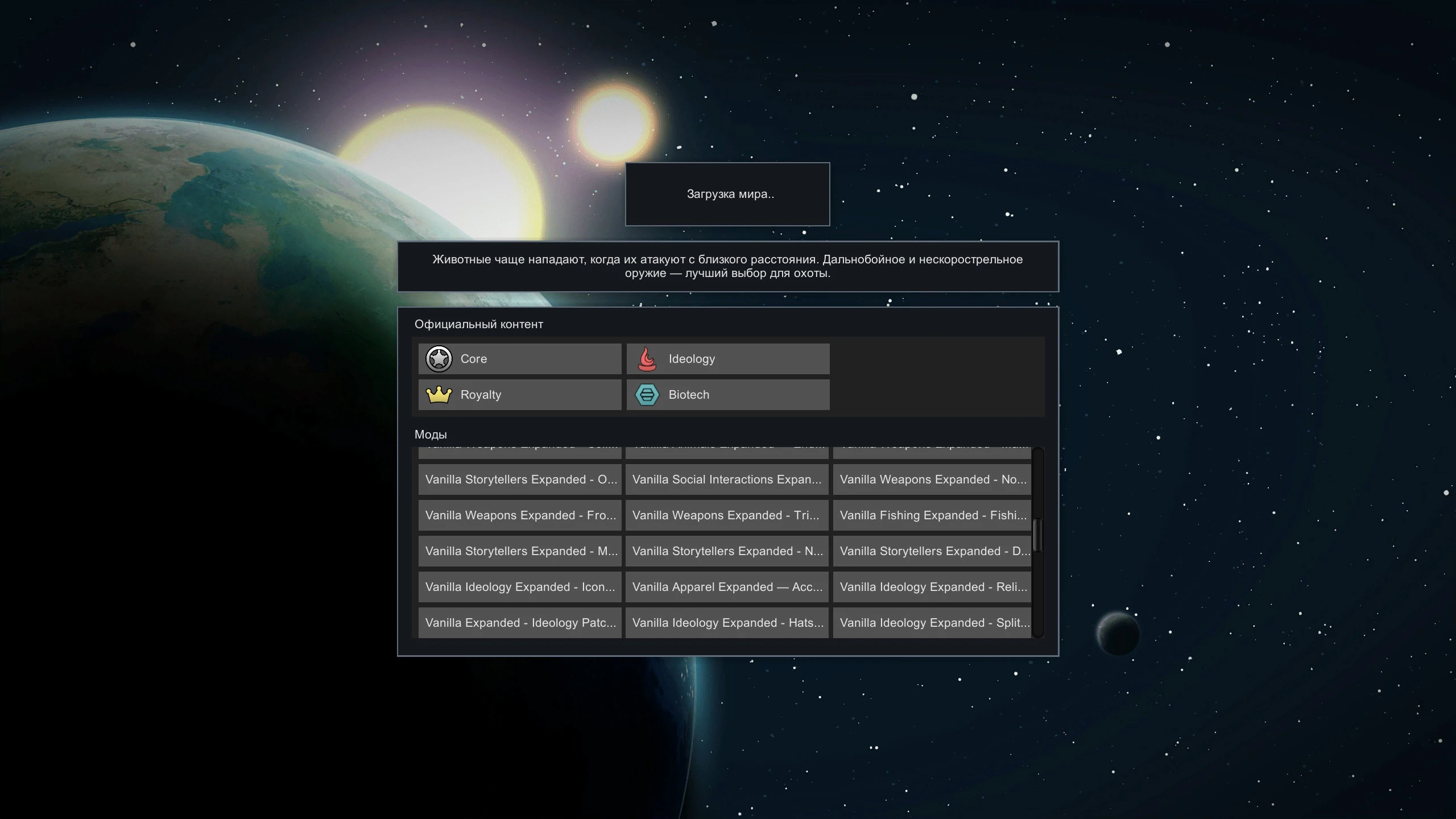Select Vanilla Ideology Expanded Relics mod
The height and width of the screenshot is (819, 1456).
[x=933, y=587]
